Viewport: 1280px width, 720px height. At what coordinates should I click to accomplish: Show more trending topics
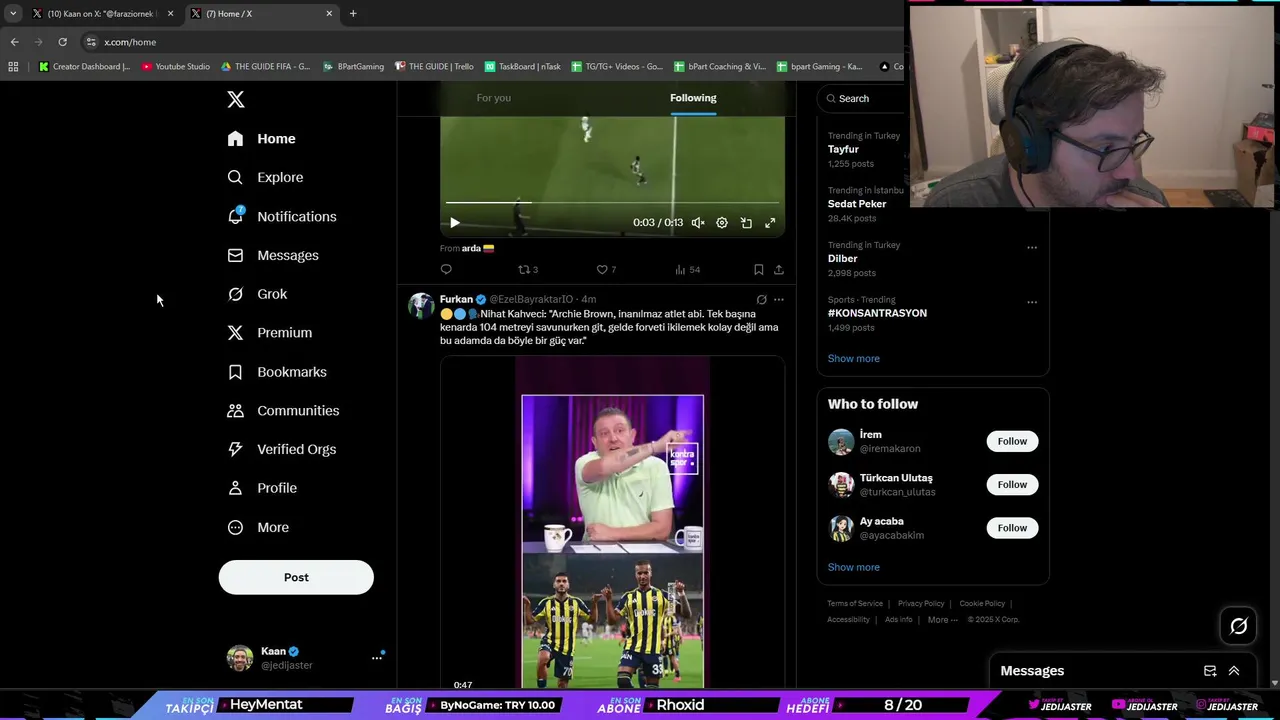854,358
